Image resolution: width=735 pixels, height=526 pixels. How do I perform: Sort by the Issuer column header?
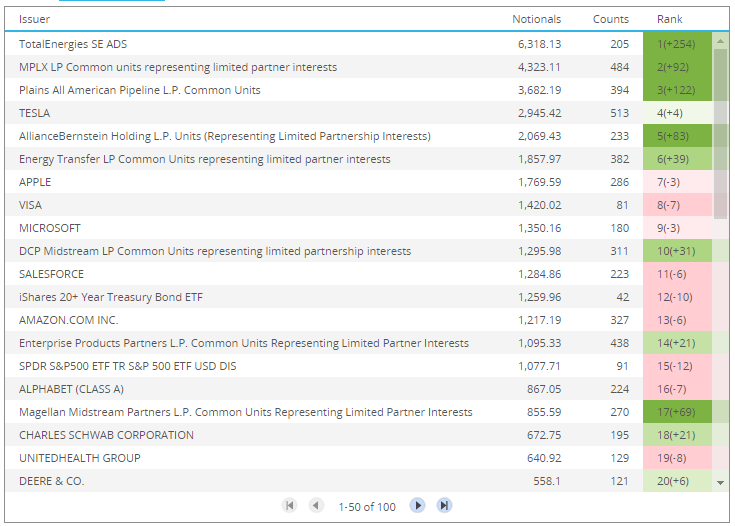point(34,19)
